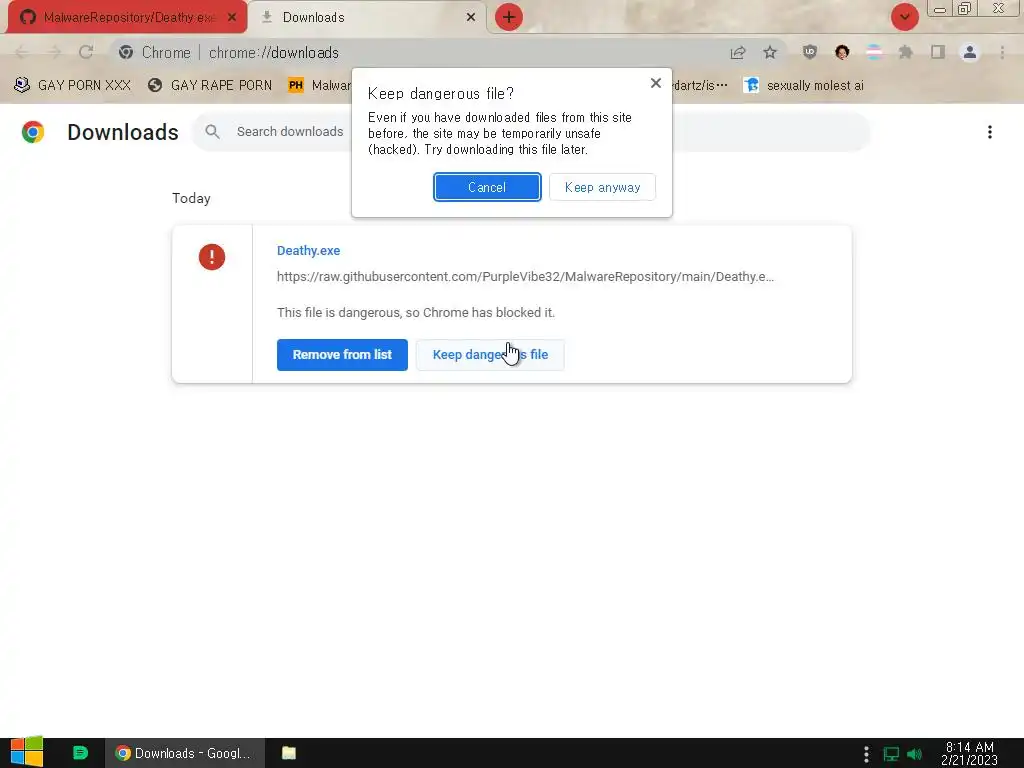Screen dimensions: 1024x768
Task: Click 'This file is dangerous' message text
Action: pyautogui.click(x=416, y=313)
